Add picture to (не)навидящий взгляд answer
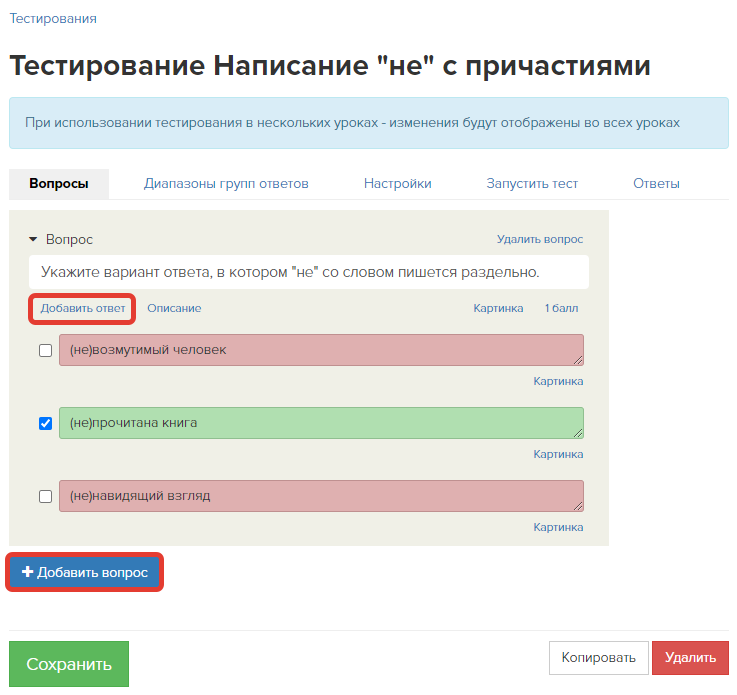This screenshot has height=695, width=737. (x=558, y=527)
